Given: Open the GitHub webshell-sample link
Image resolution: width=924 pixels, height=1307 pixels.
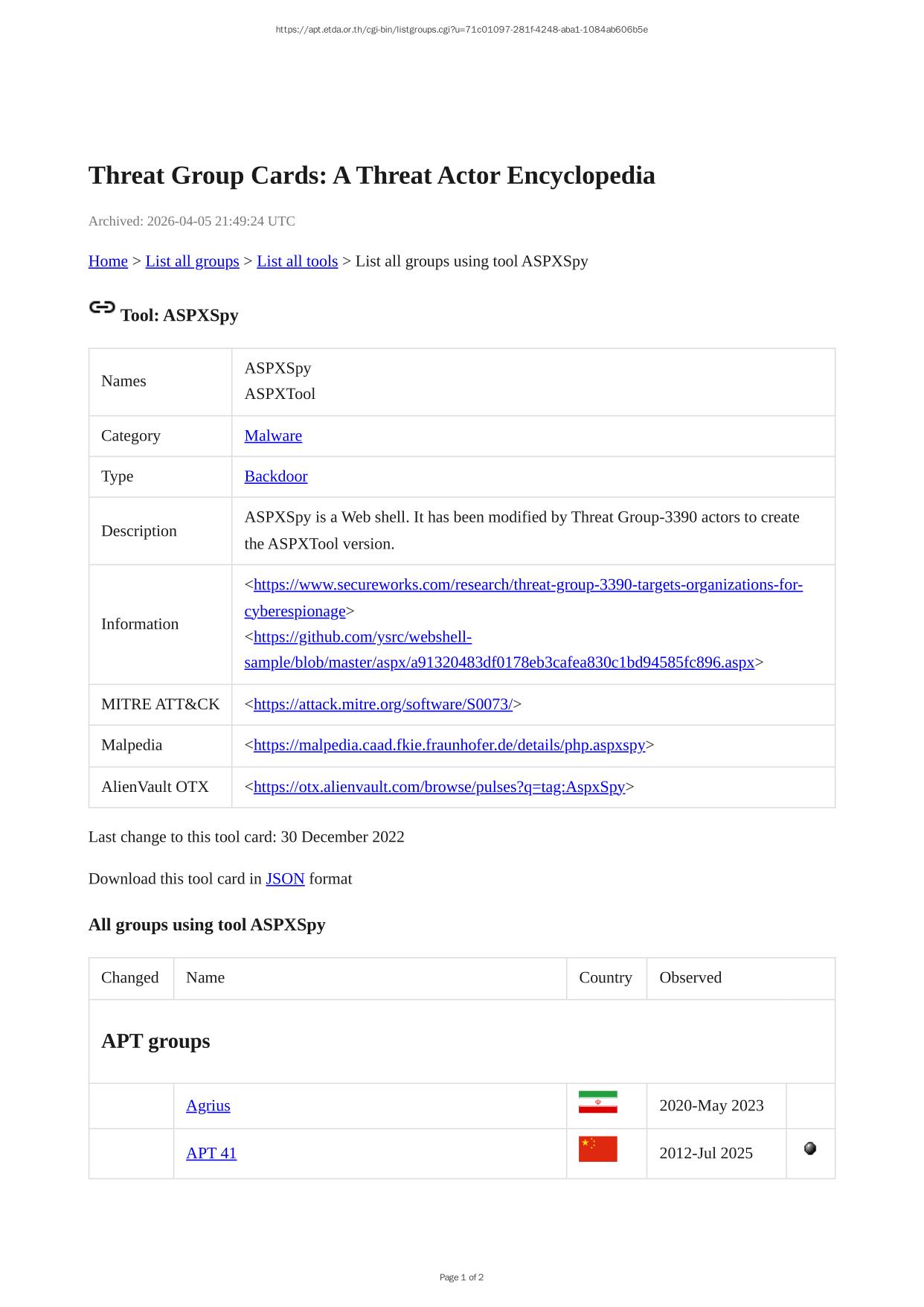Looking at the screenshot, I should (498, 662).
